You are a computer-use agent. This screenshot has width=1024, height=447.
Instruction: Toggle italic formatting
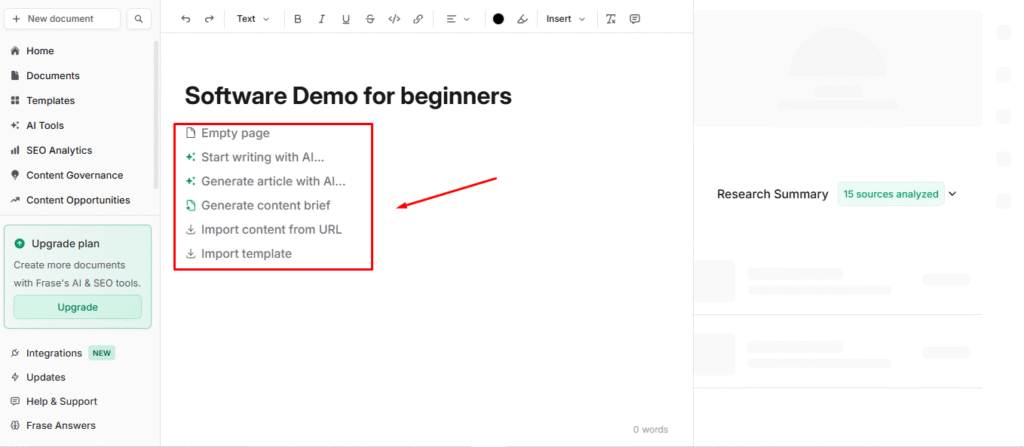[322, 19]
